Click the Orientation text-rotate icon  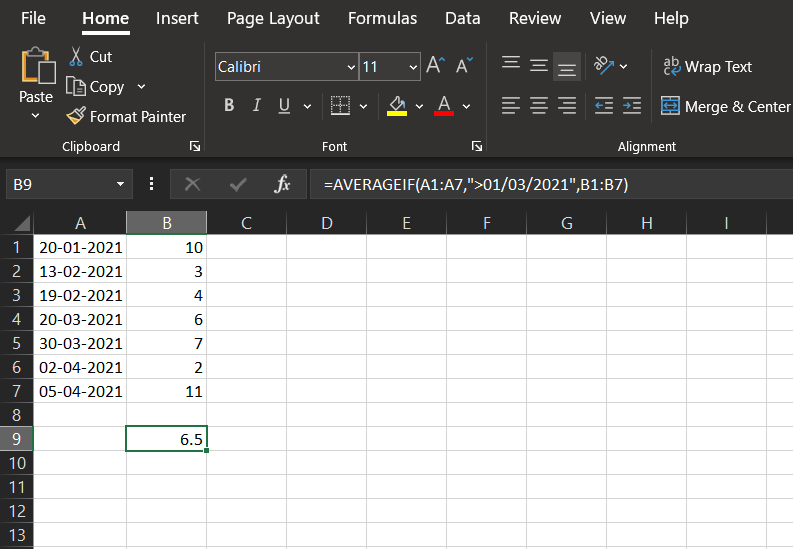[x=604, y=66]
